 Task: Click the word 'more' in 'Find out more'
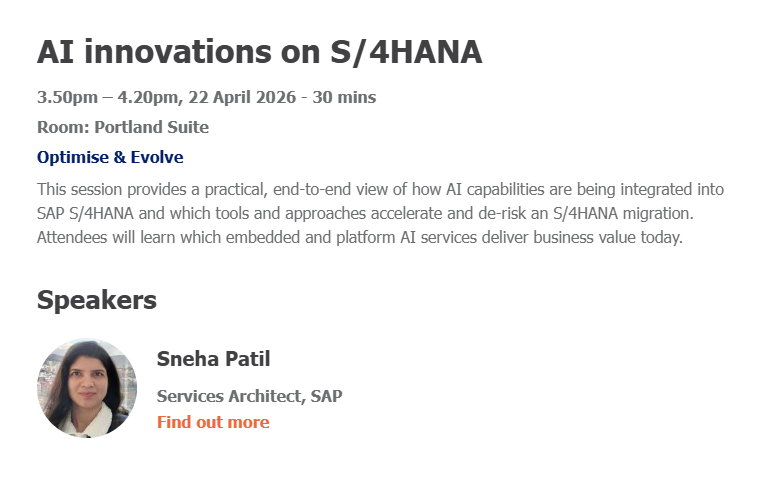coord(247,422)
